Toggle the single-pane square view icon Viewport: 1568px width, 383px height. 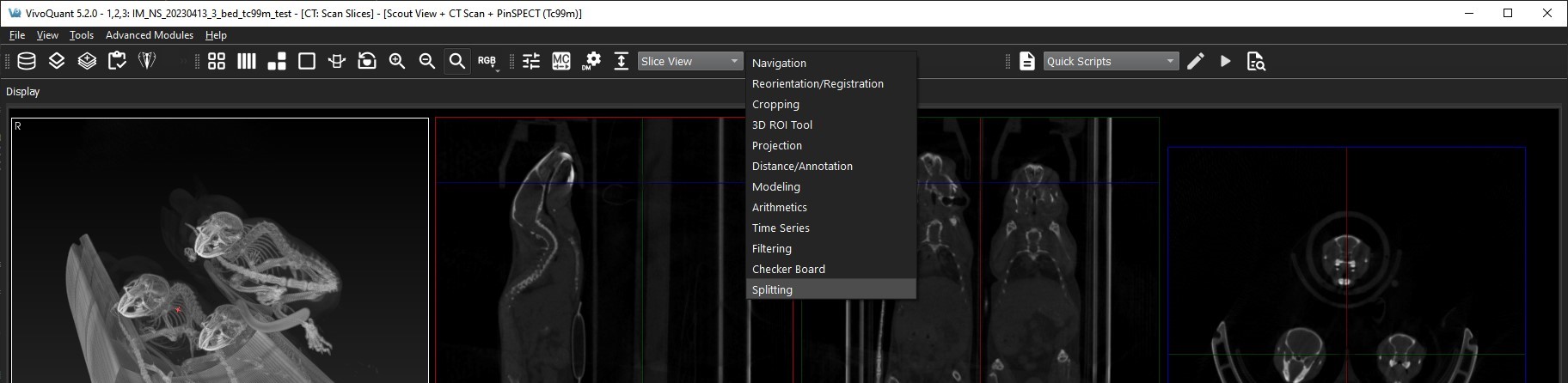pyautogui.click(x=307, y=61)
